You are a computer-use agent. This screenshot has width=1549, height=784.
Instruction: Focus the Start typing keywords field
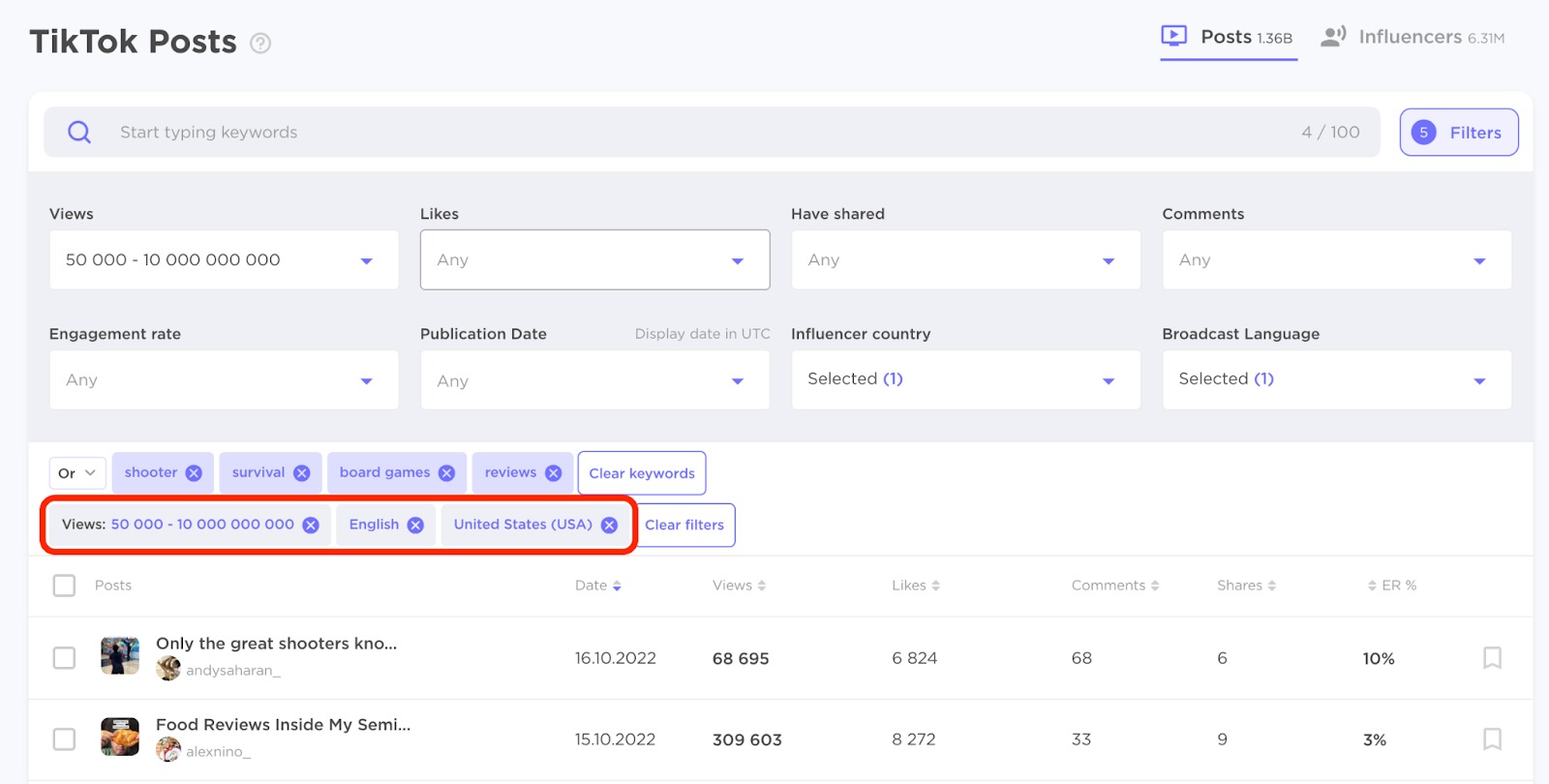click(712, 133)
